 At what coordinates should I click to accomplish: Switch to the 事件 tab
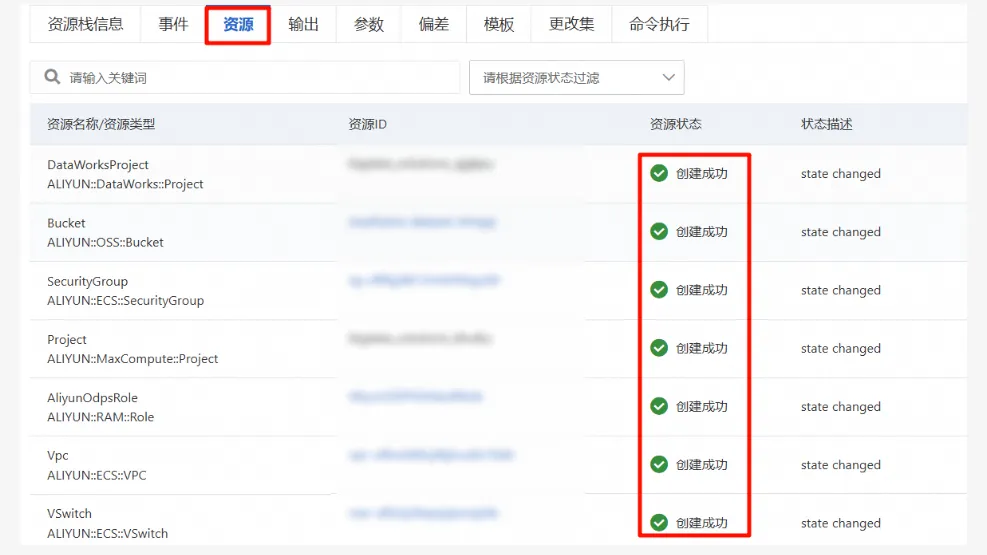pyautogui.click(x=173, y=25)
